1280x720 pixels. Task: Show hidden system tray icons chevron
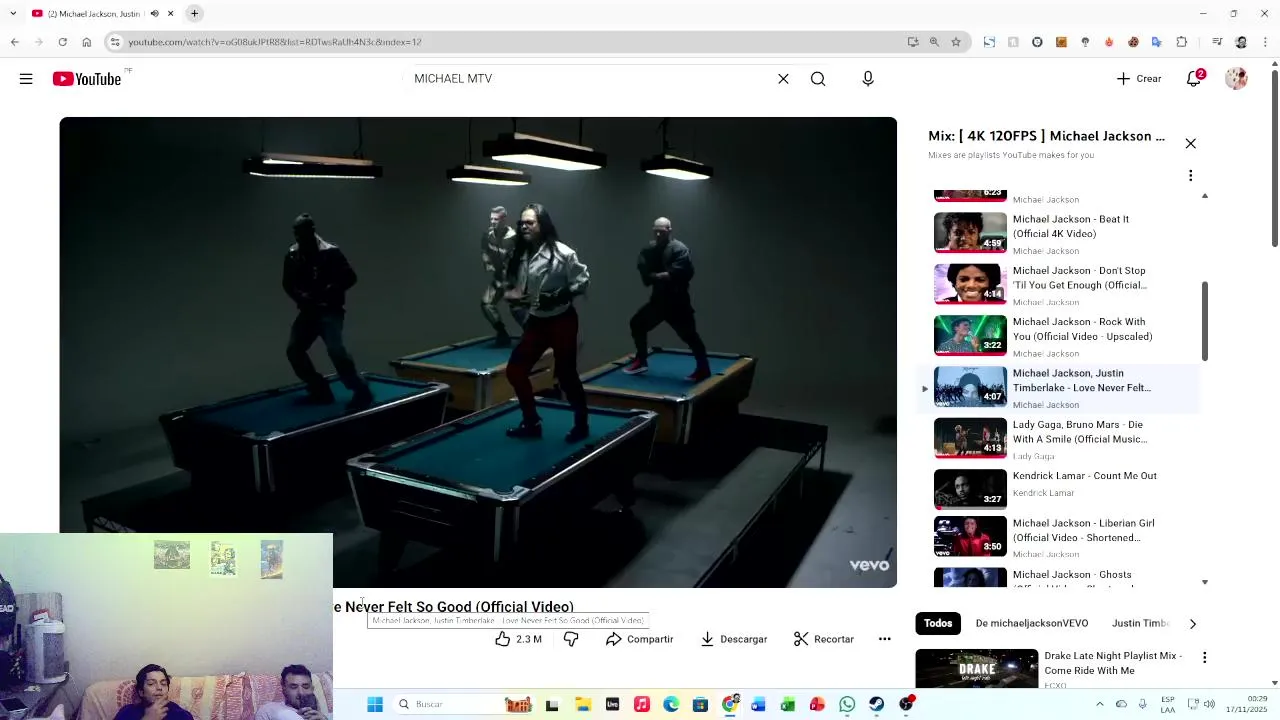click(x=1099, y=705)
